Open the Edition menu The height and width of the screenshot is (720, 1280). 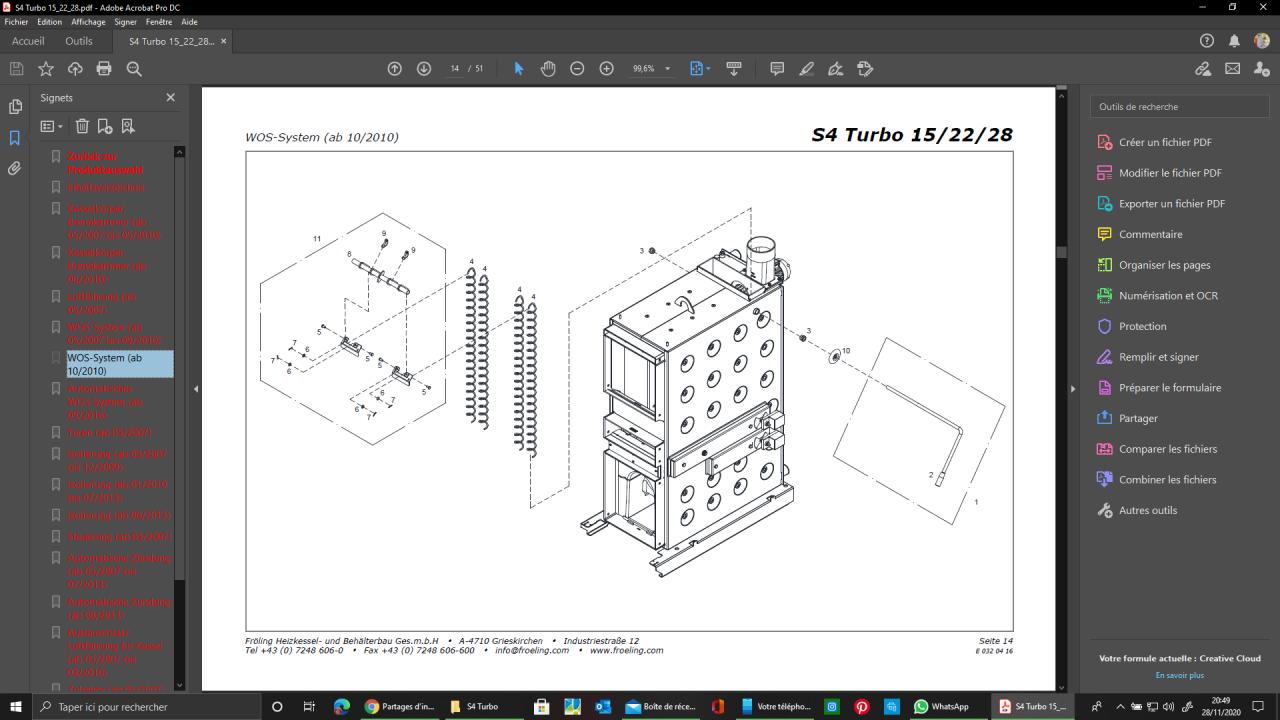[49, 22]
